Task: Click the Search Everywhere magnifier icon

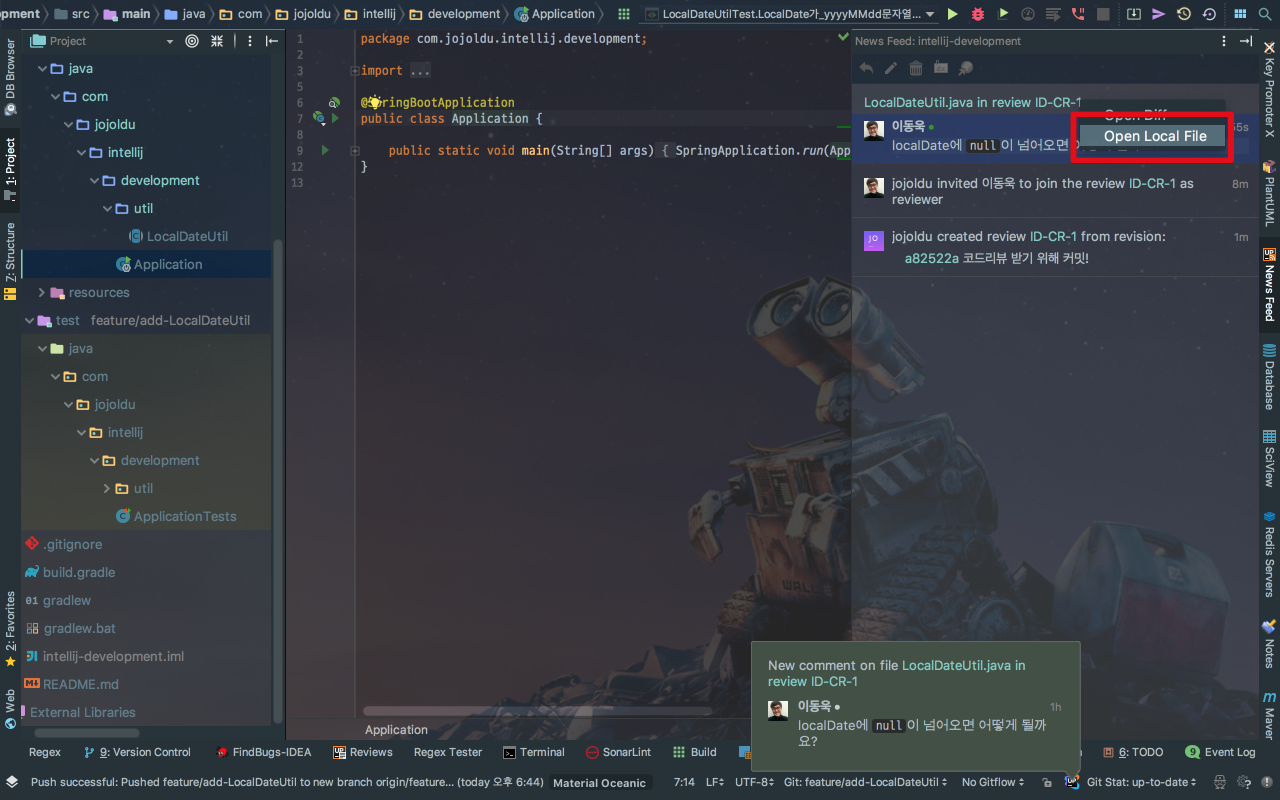Action: pos(1266,14)
